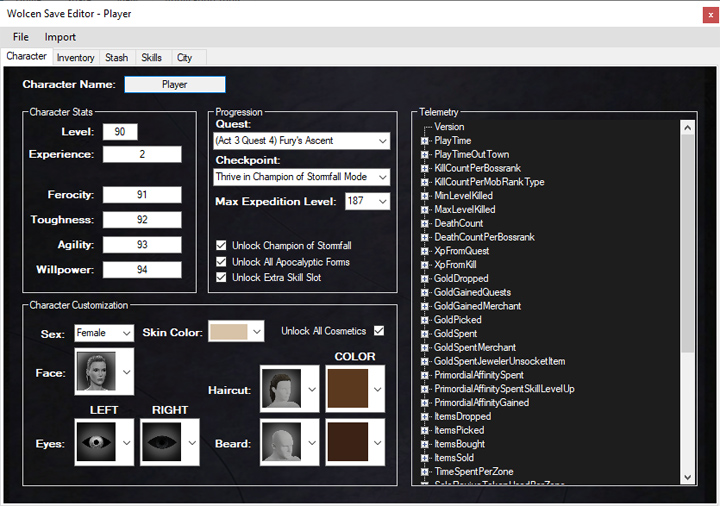Pick the Skin Color swatch
The width and height of the screenshot is (720, 506).
[x=228, y=332]
